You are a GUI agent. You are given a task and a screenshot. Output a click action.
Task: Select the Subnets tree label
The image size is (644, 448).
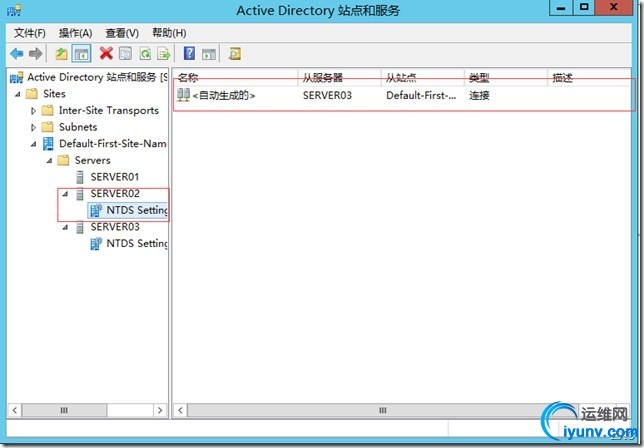coord(78,127)
